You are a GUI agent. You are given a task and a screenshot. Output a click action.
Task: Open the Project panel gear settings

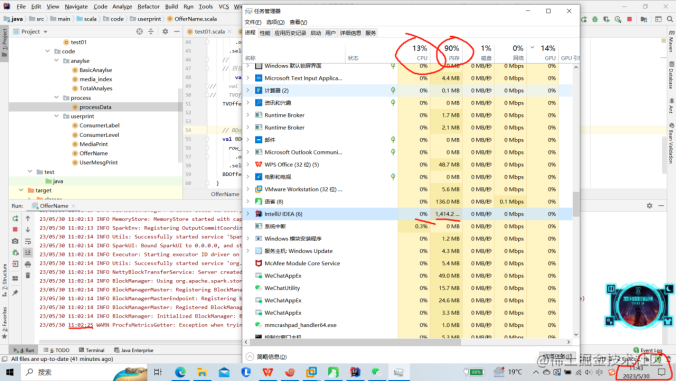(x=165, y=31)
